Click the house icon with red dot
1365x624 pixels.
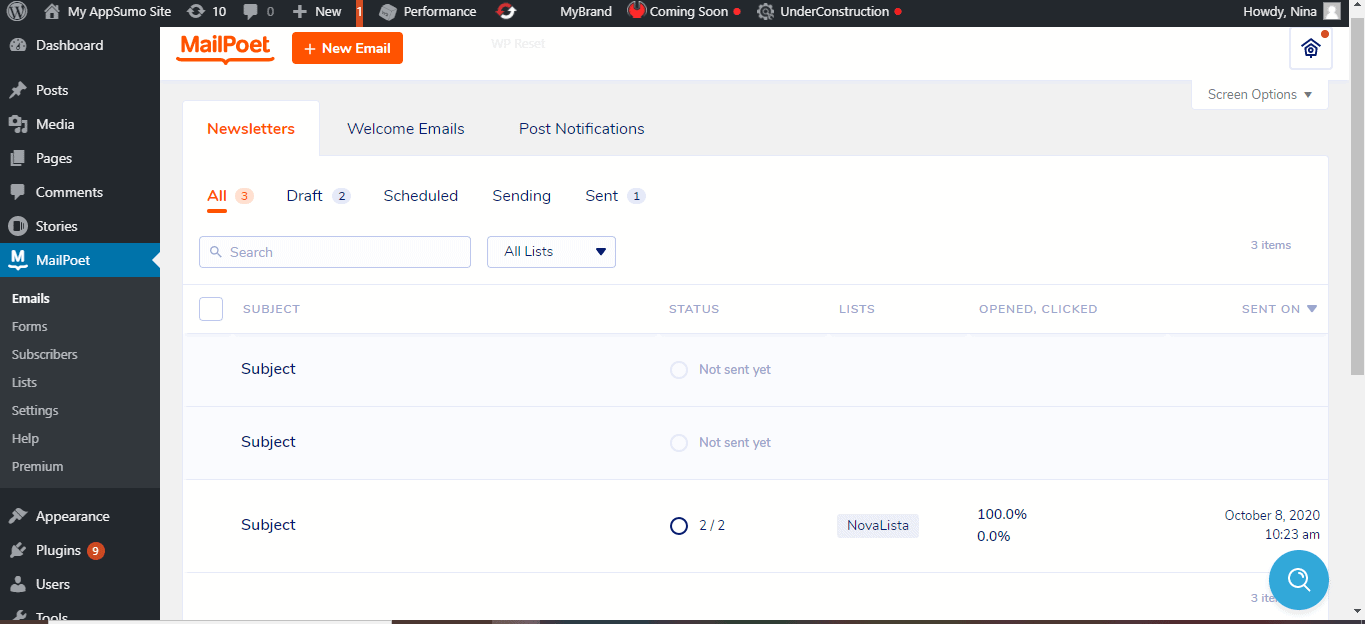1311,48
